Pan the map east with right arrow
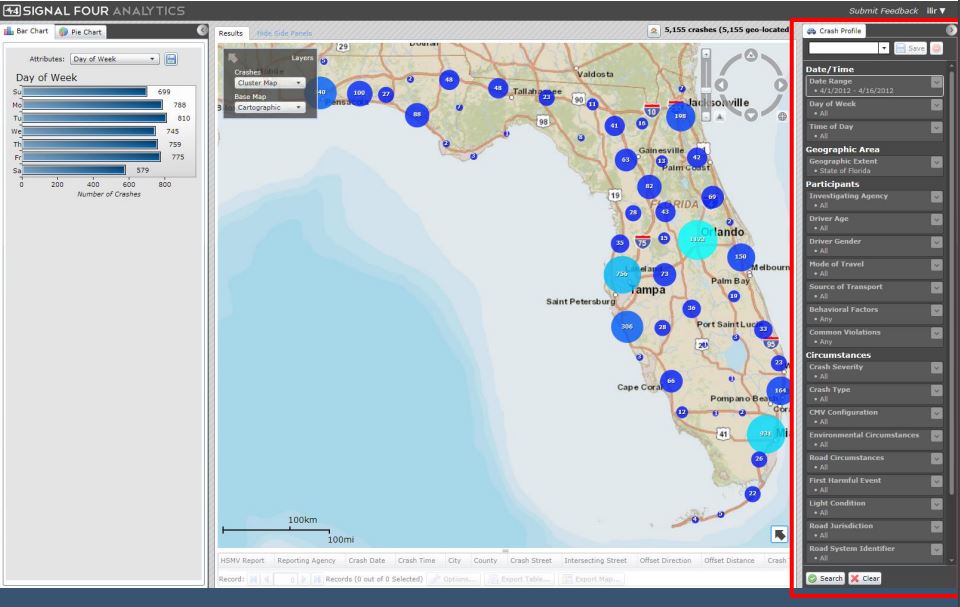This screenshot has width=960, height=607. 781,85
